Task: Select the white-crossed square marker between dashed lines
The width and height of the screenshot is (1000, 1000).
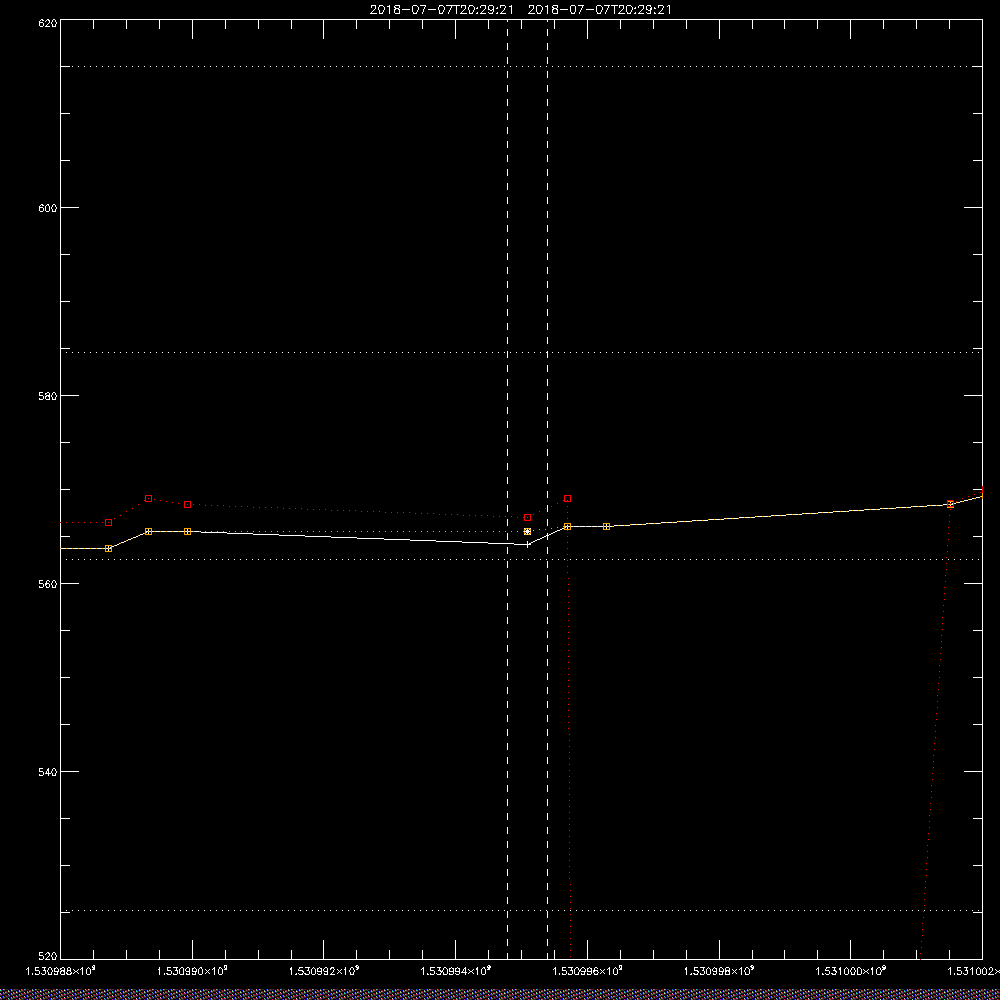Action: pyautogui.click(x=527, y=531)
